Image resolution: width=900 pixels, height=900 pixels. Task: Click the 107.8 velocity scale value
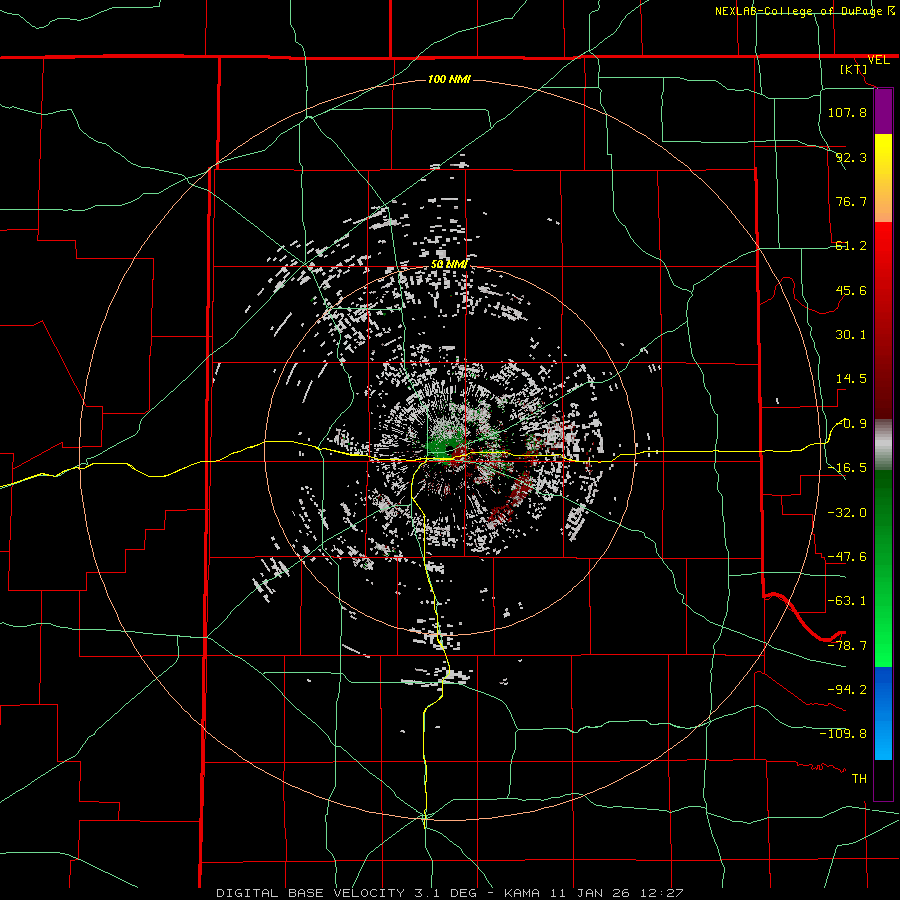(x=847, y=112)
